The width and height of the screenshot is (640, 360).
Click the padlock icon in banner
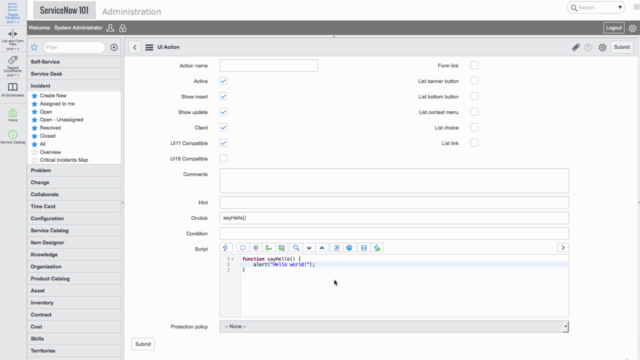(x=122, y=28)
